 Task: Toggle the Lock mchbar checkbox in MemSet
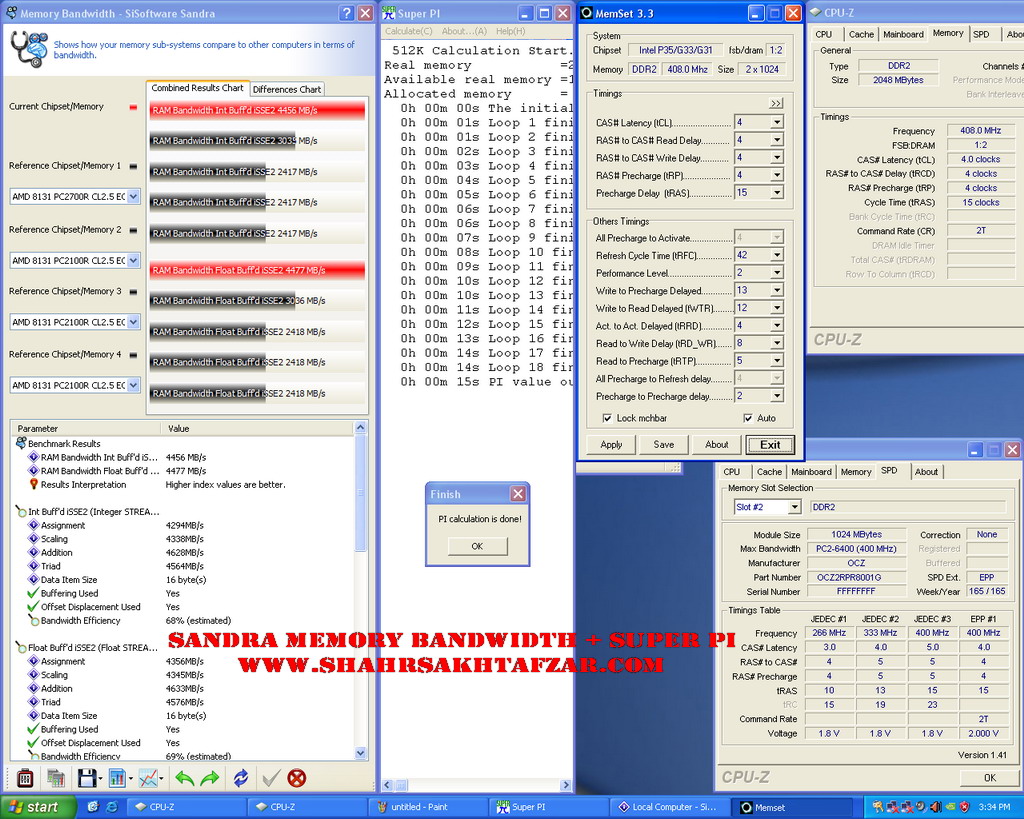(x=607, y=418)
